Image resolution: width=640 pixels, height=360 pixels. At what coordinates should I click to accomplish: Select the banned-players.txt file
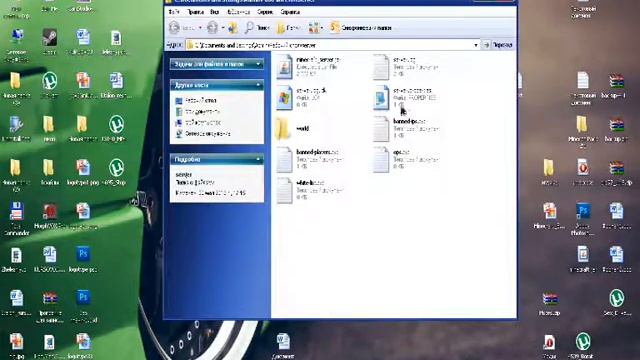pos(284,159)
